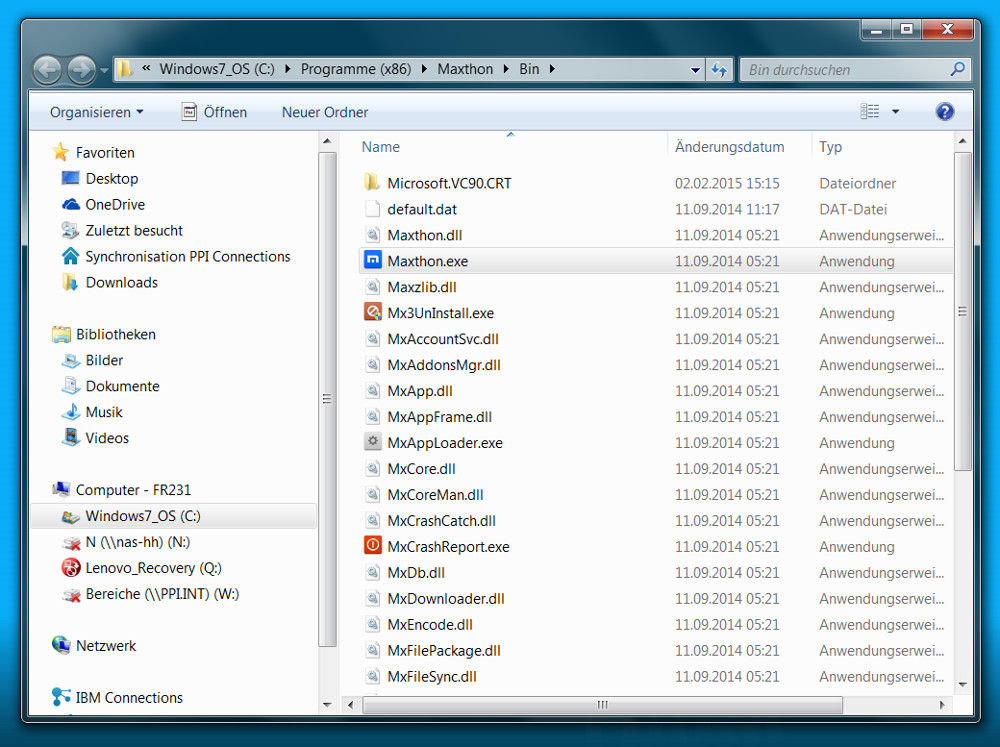This screenshot has width=1000, height=747.
Task: Click the Forward navigation arrow
Action: 82,70
